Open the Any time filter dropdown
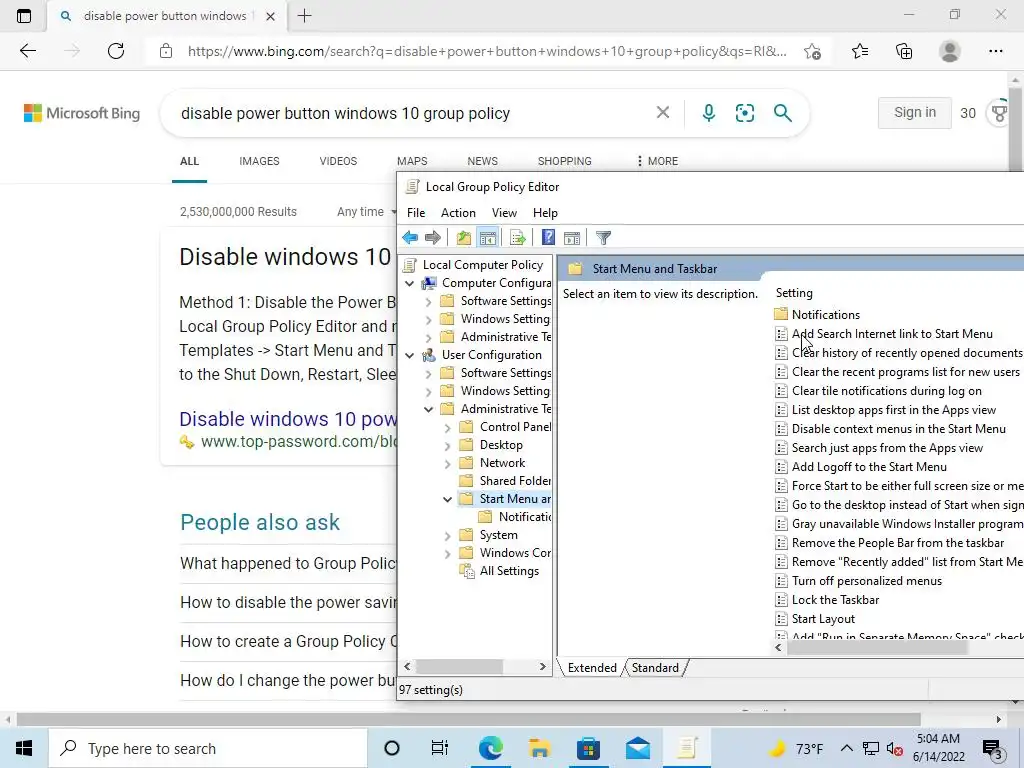The image size is (1024, 768). click(x=366, y=212)
